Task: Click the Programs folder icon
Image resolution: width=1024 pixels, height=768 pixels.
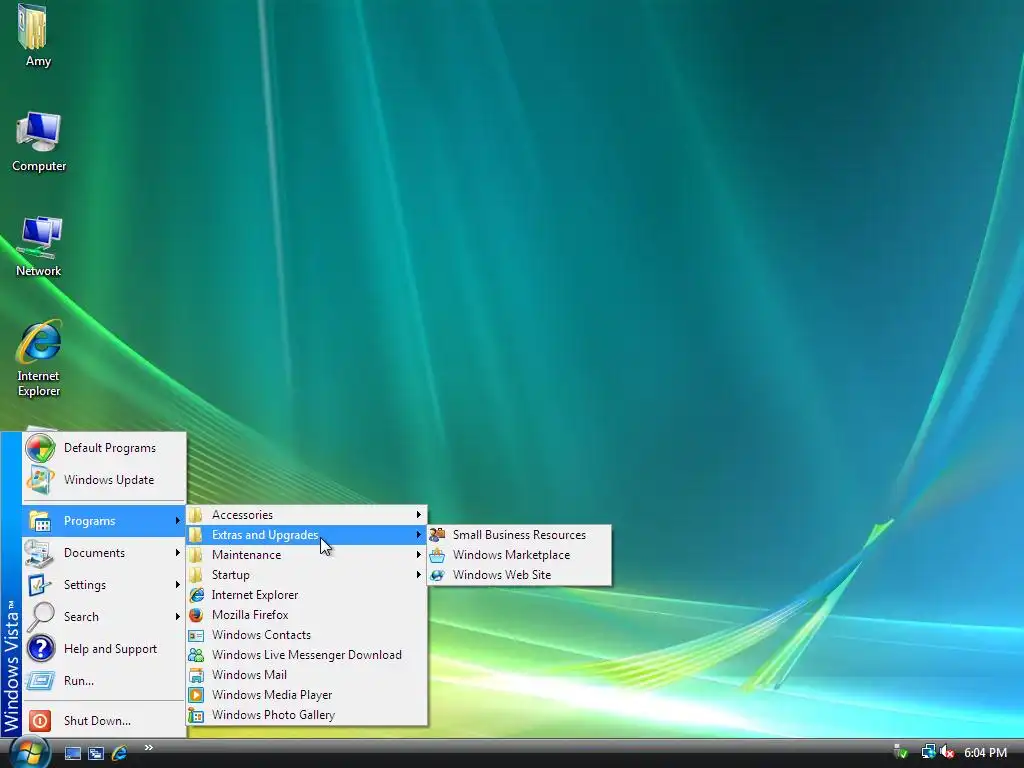Action: click(x=40, y=521)
